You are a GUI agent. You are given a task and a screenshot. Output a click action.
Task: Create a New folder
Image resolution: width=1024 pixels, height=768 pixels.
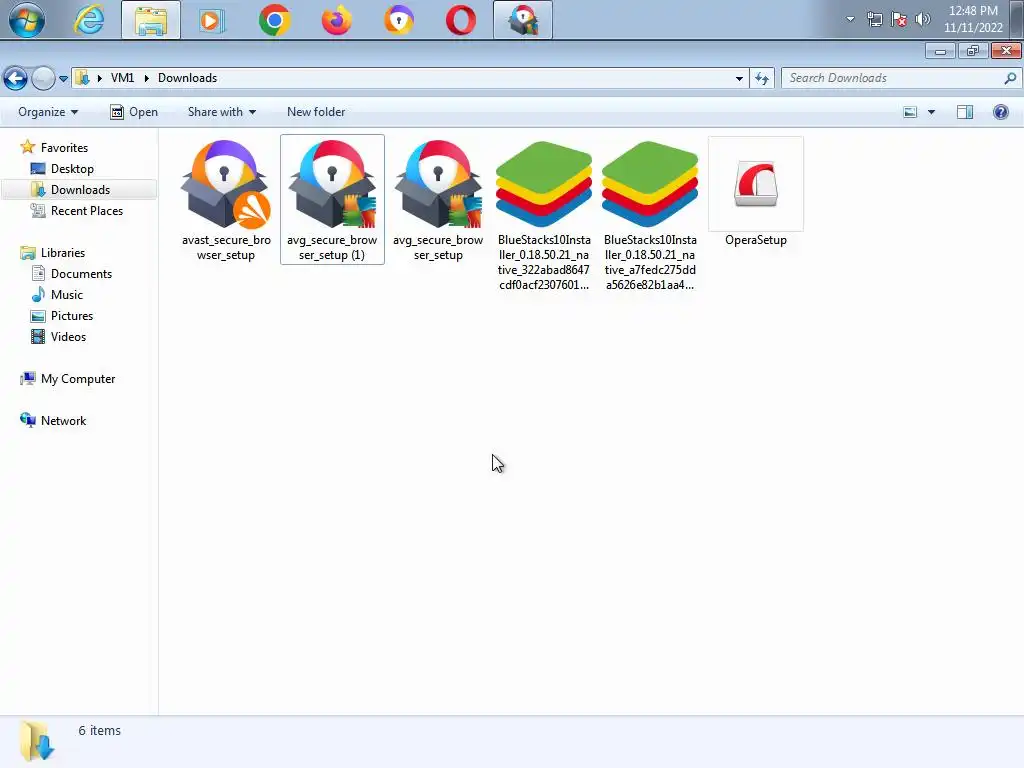click(316, 112)
